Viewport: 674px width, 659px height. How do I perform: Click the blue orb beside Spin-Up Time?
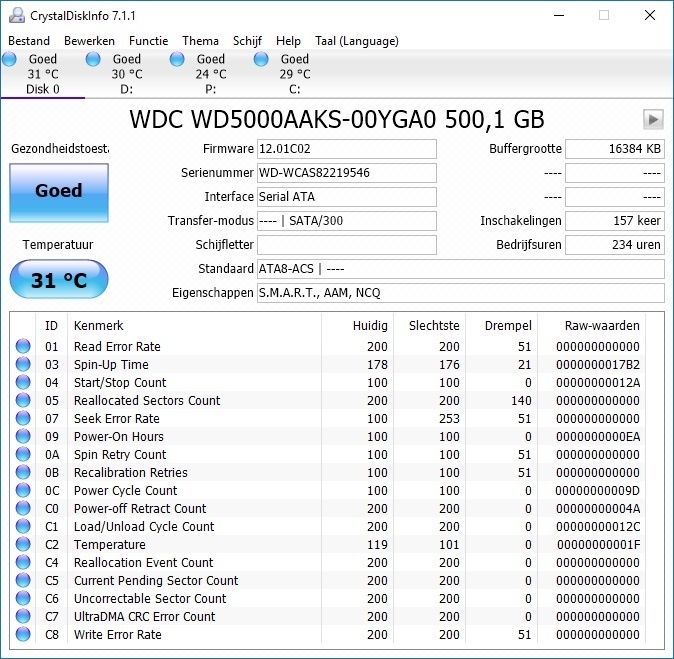(x=23, y=364)
